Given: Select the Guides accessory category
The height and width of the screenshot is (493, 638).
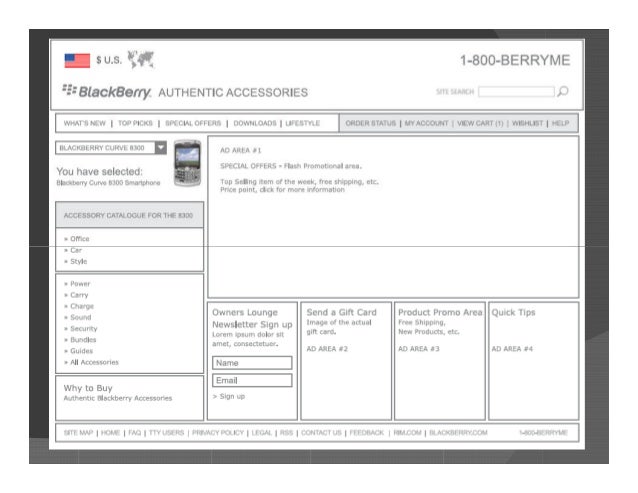Looking at the screenshot, I should (x=81, y=351).
